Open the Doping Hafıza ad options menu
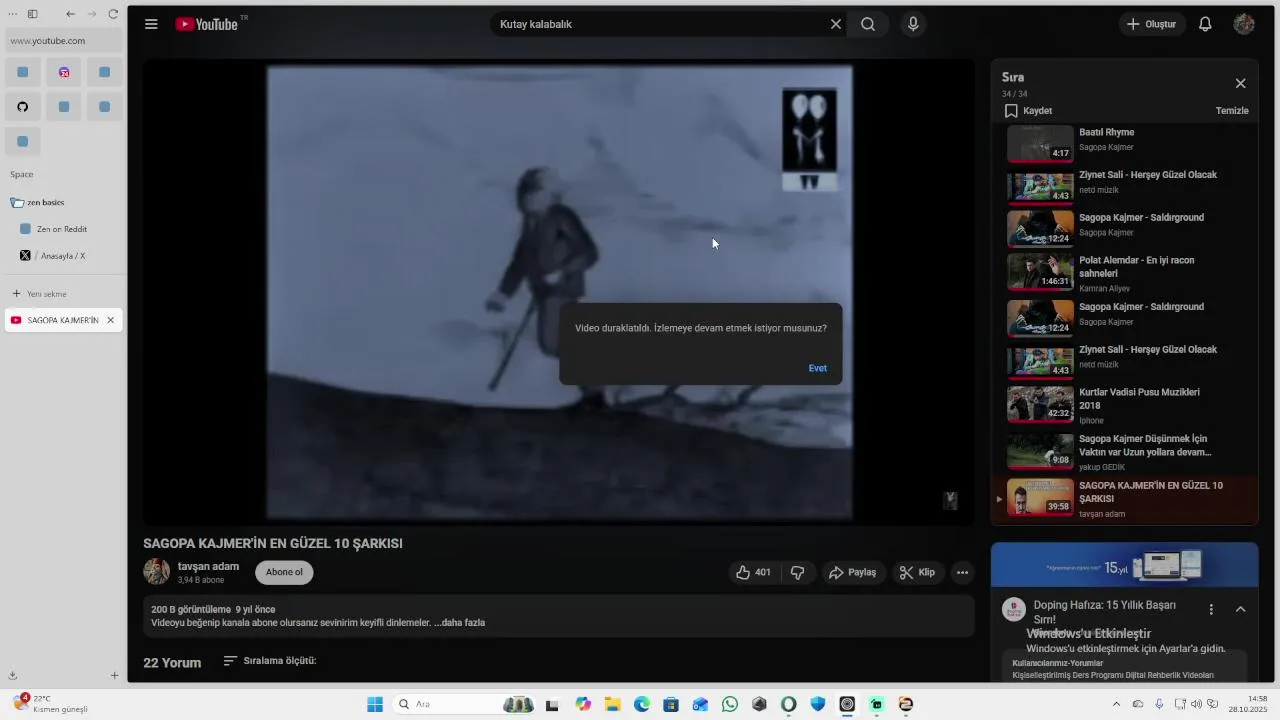Image resolution: width=1280 pixels, height=720 pixels. [1211, 609]
